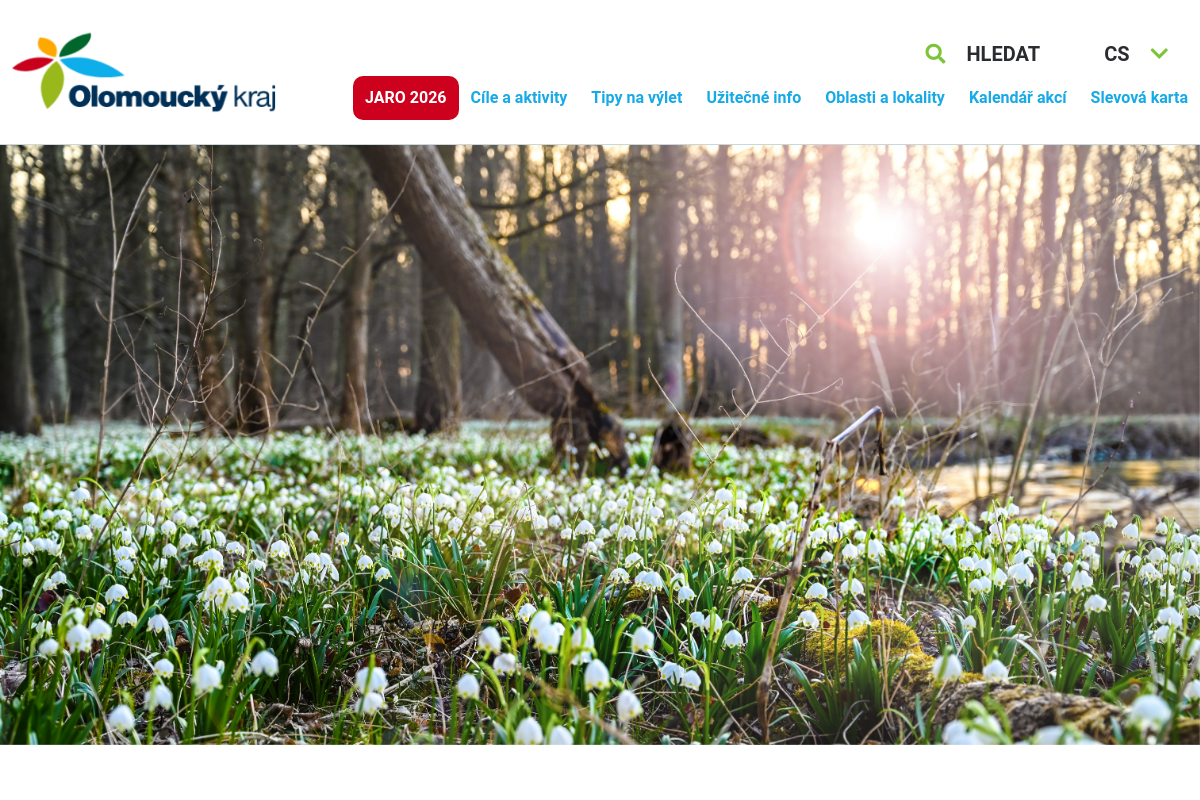Click the stream behind the flowers on the right
This screenshot has width=1200, height=800.
[1060, 482]
